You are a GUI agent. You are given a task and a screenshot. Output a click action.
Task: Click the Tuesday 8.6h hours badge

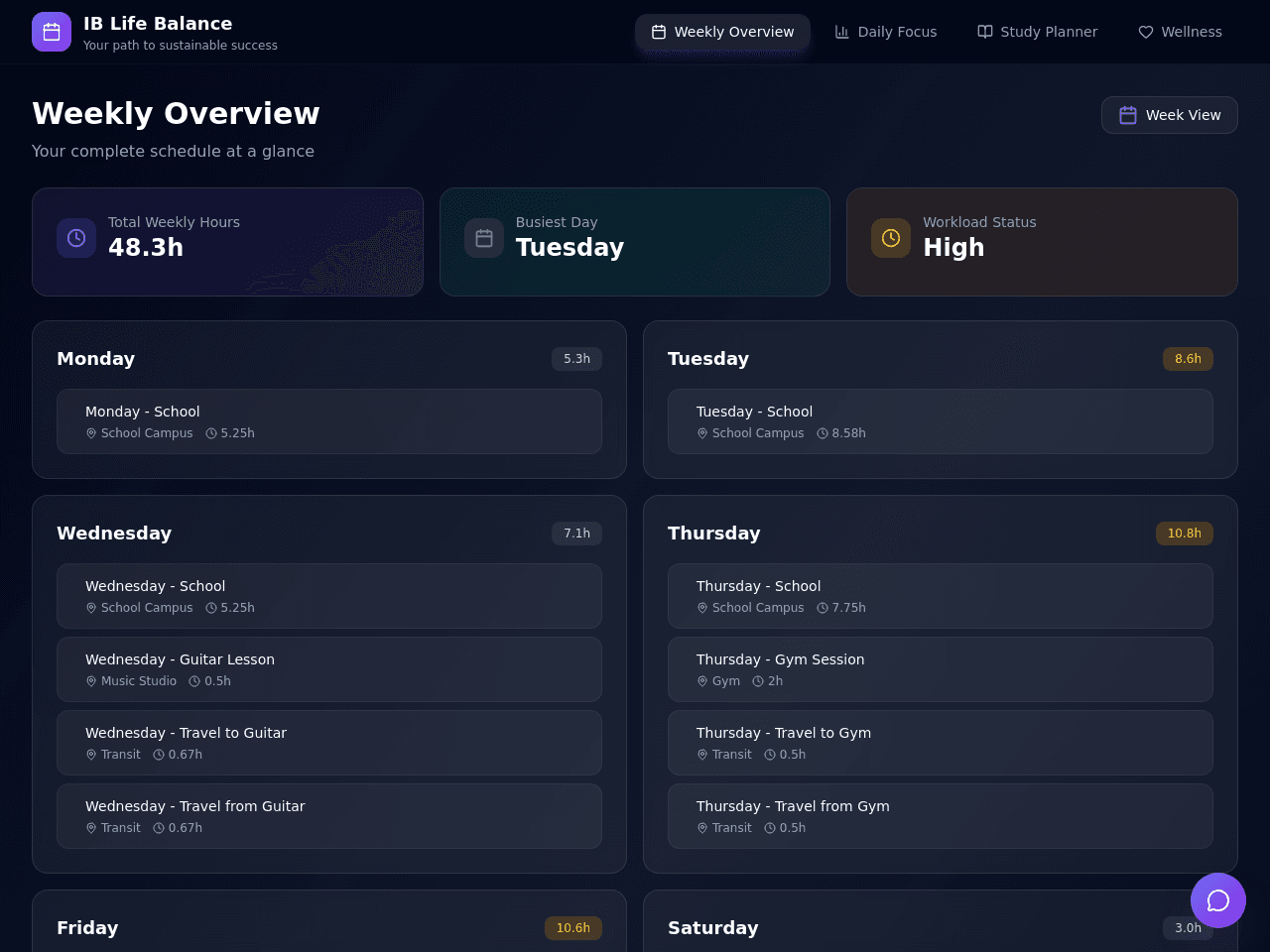1188,359
